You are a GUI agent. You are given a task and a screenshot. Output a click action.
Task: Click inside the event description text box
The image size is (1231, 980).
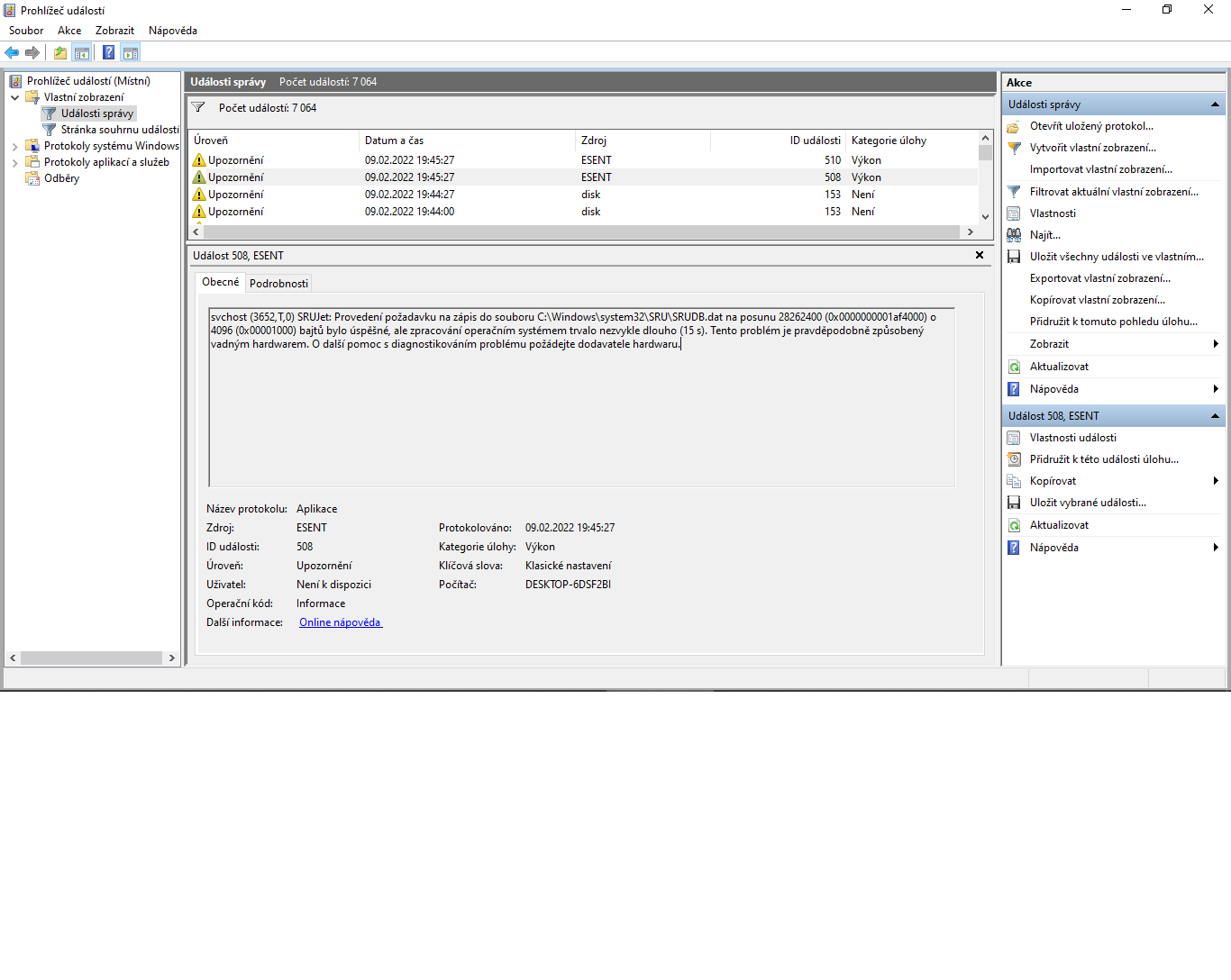(581, 397)
